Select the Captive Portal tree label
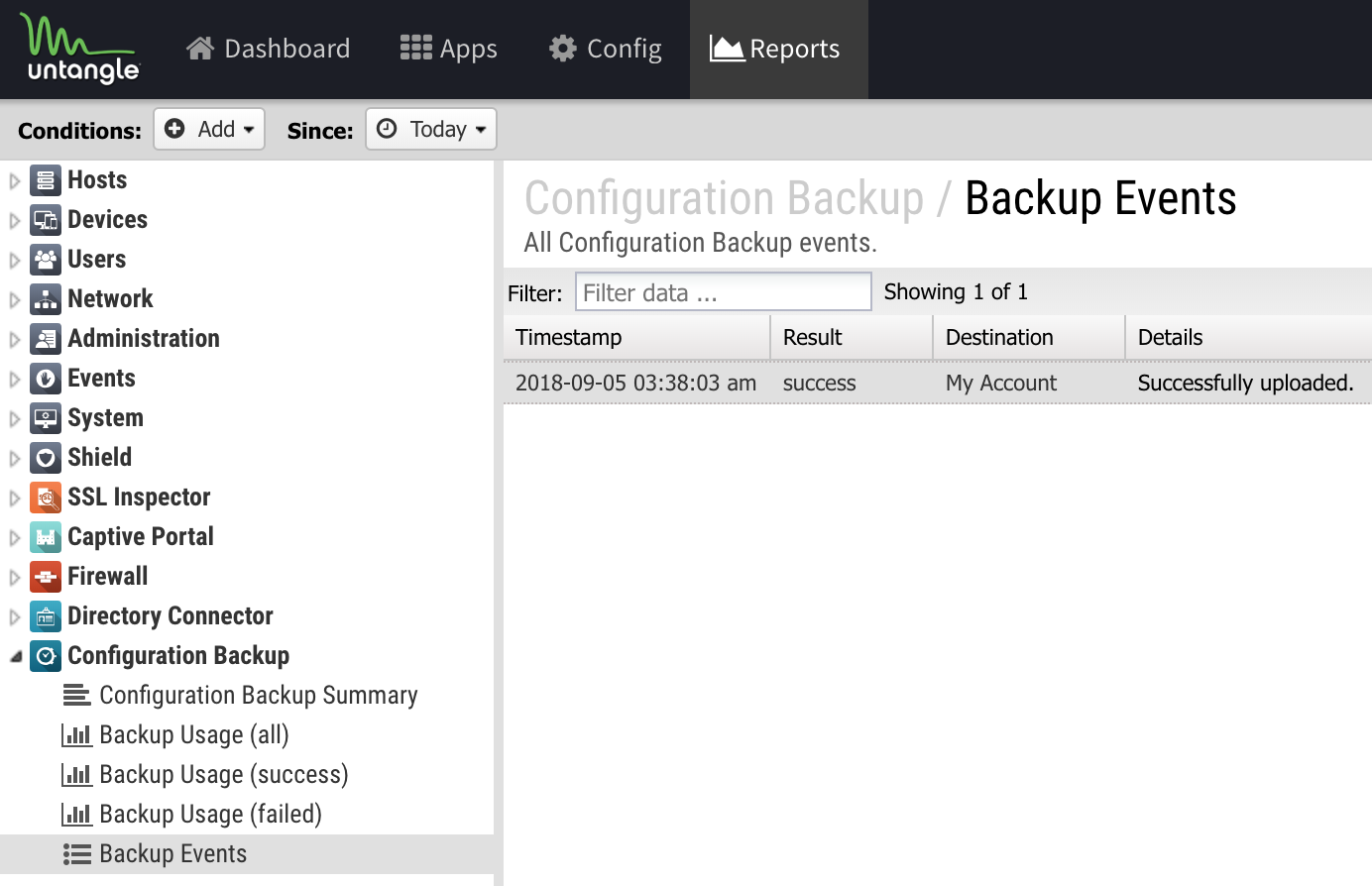 pos(141,537)
